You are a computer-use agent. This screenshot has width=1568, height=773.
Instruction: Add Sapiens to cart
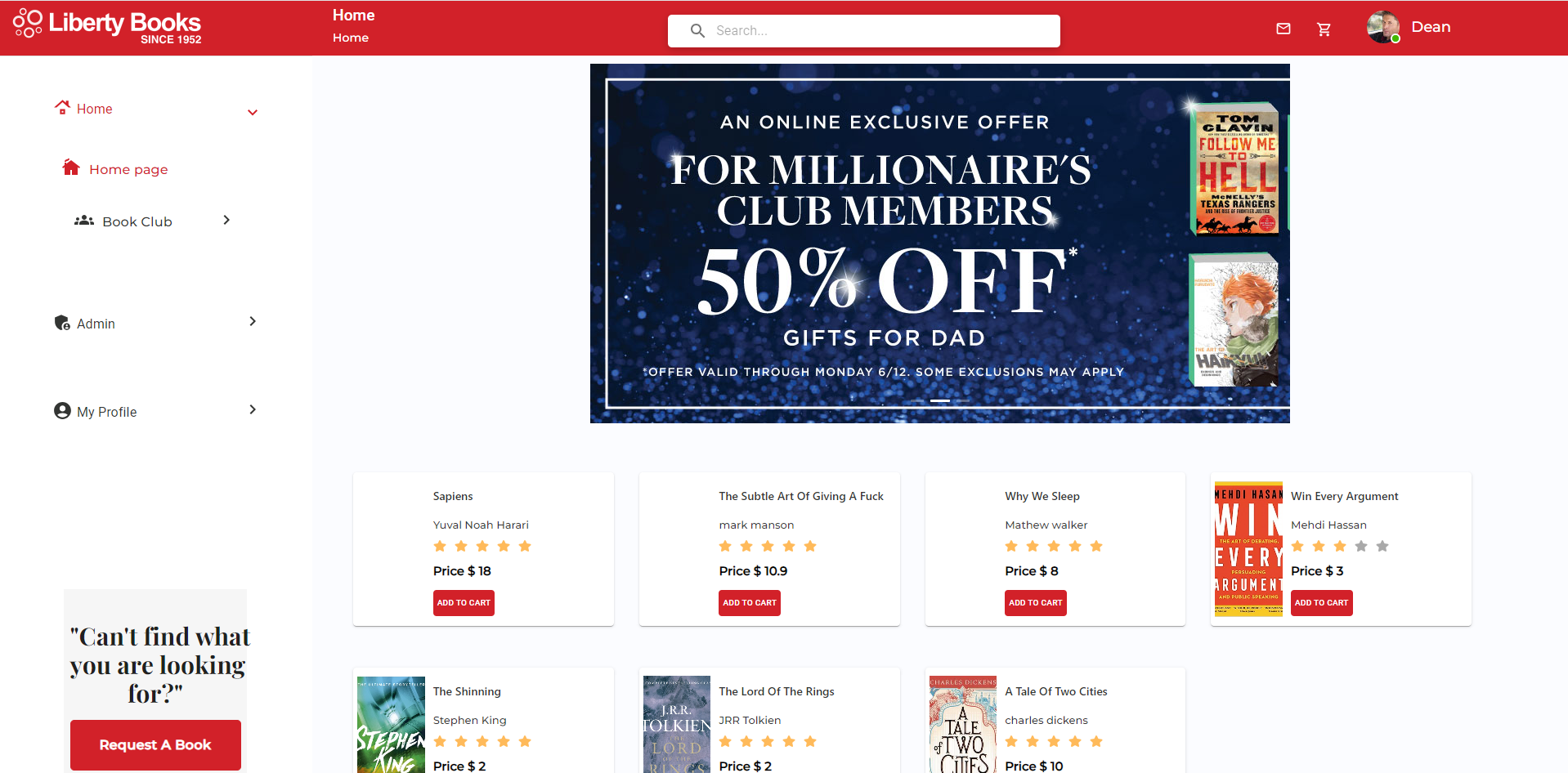click(464, 603)
